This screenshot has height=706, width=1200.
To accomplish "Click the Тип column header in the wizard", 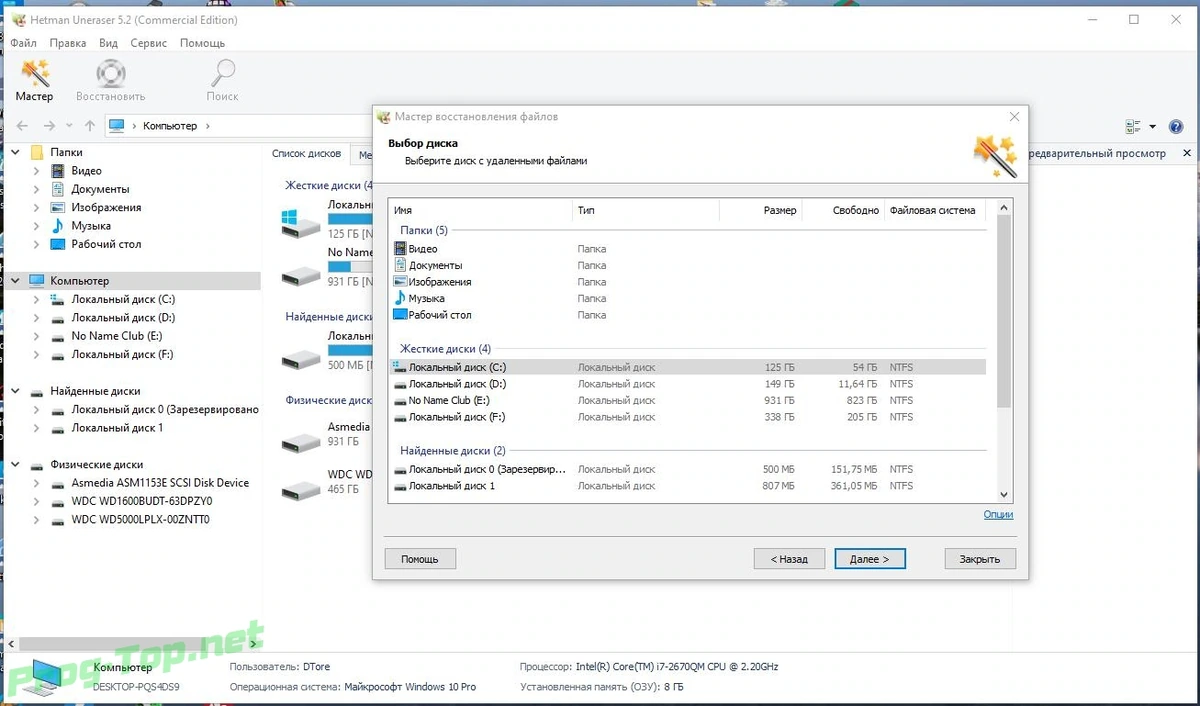I will 646,210.
